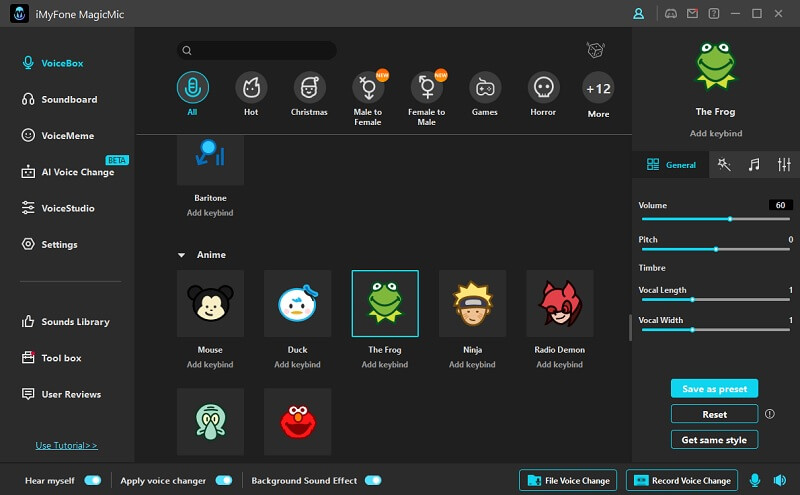Select the Hot category icon
This screenshot has height=495, width=800.
[x=251, y=88]
